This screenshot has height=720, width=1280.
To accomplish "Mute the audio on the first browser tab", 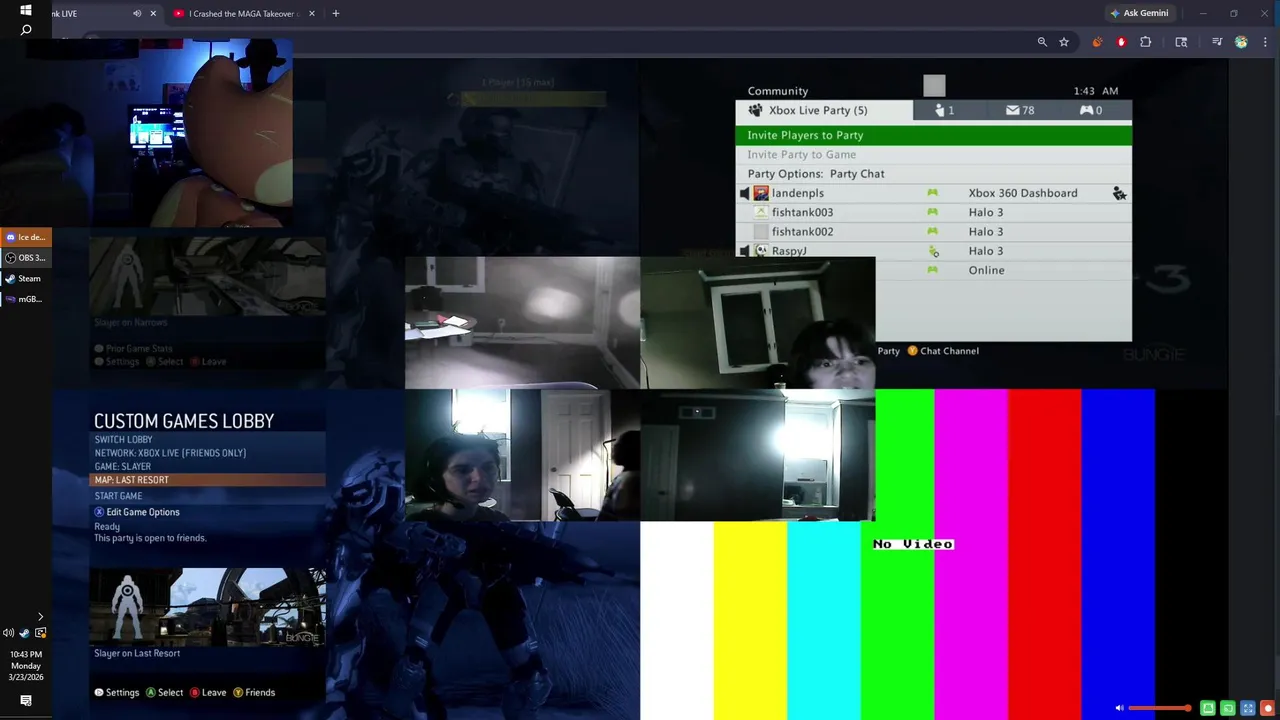I will (137, 14).
